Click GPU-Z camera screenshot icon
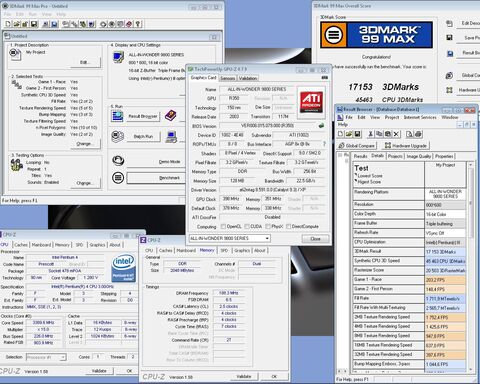480x384 pixels. 324,78
